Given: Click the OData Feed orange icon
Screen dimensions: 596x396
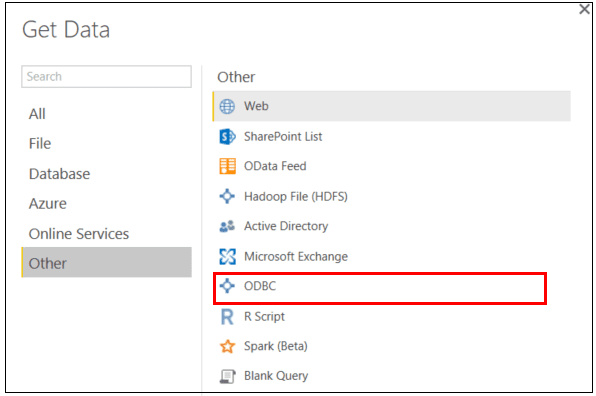Looking at the screenshot, I should click(x=227, y=166).
